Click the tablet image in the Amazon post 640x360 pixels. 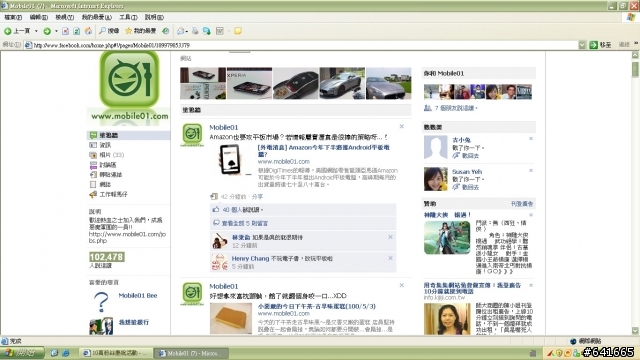231,160
